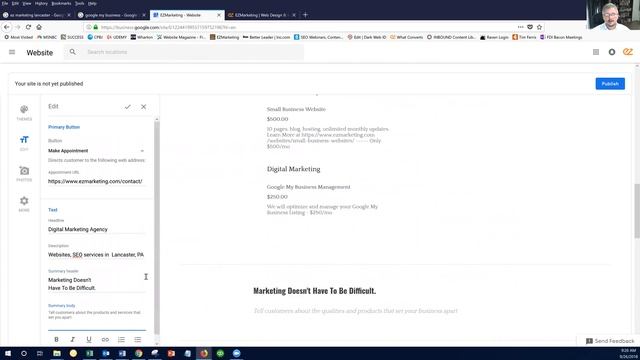Open Tim Ferris bookmark

[x=524, y=37]
